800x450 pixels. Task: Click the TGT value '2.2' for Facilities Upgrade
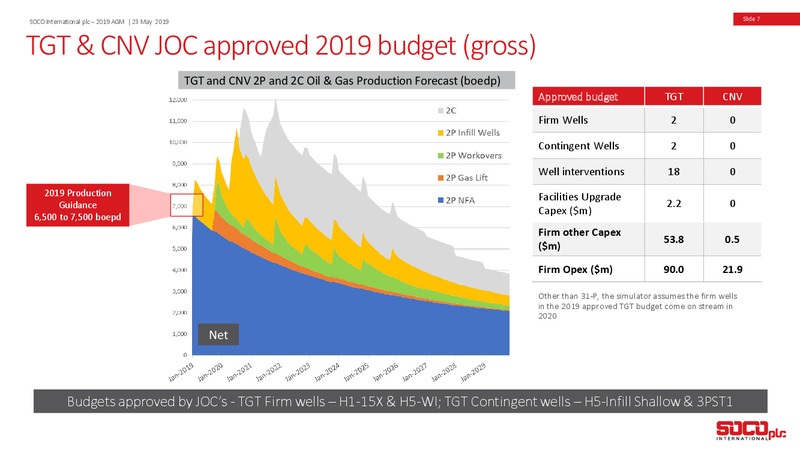673,204
